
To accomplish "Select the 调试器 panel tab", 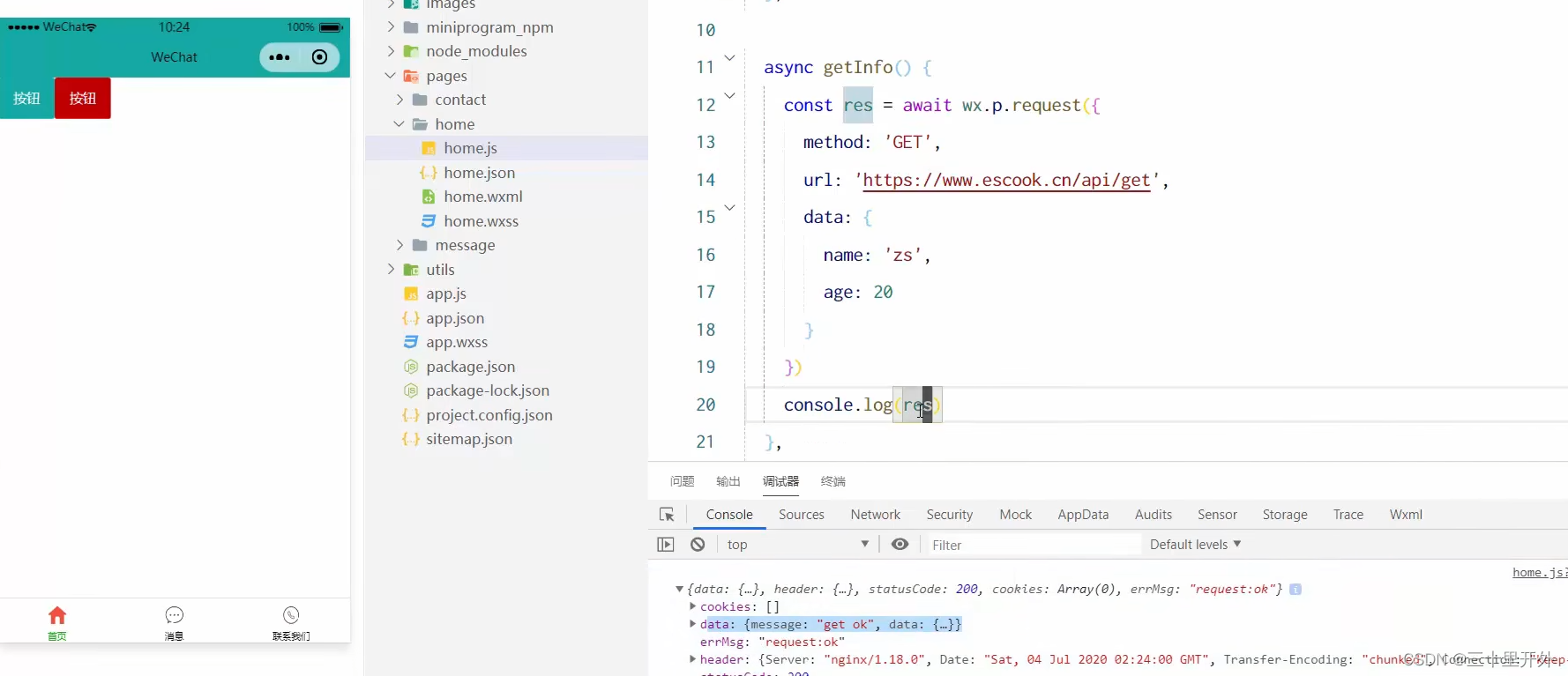I will tap(780, 481).
